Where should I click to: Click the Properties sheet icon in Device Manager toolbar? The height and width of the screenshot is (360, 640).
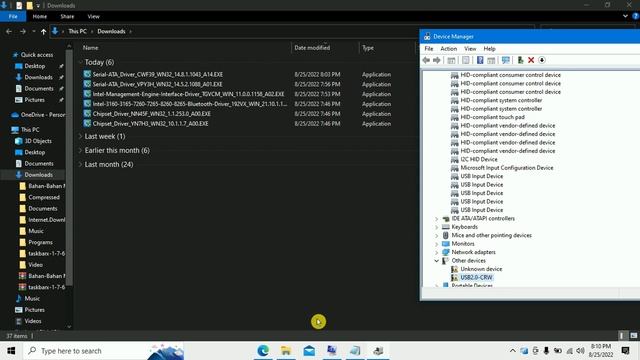point(466,60)
